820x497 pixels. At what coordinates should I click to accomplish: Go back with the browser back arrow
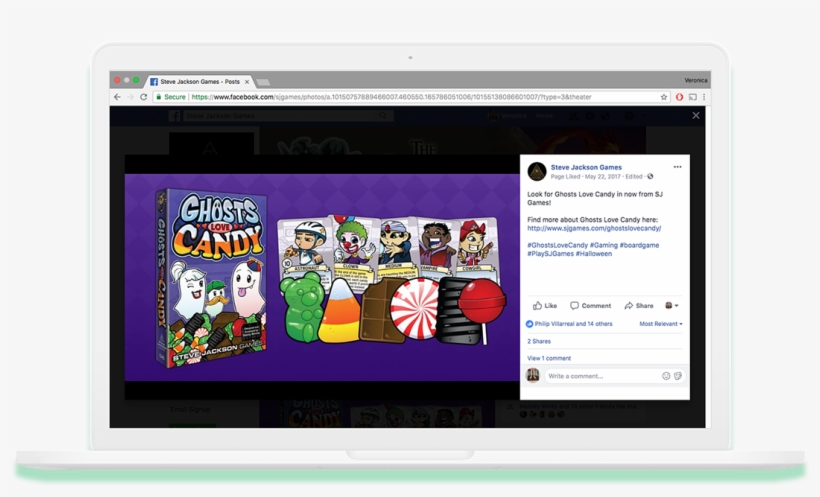[117, 97]
